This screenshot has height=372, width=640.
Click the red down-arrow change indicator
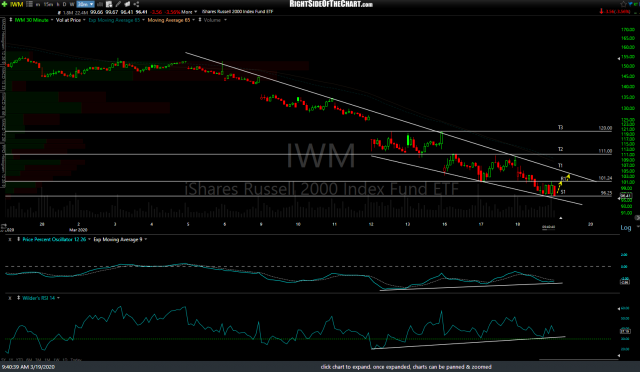601,11
